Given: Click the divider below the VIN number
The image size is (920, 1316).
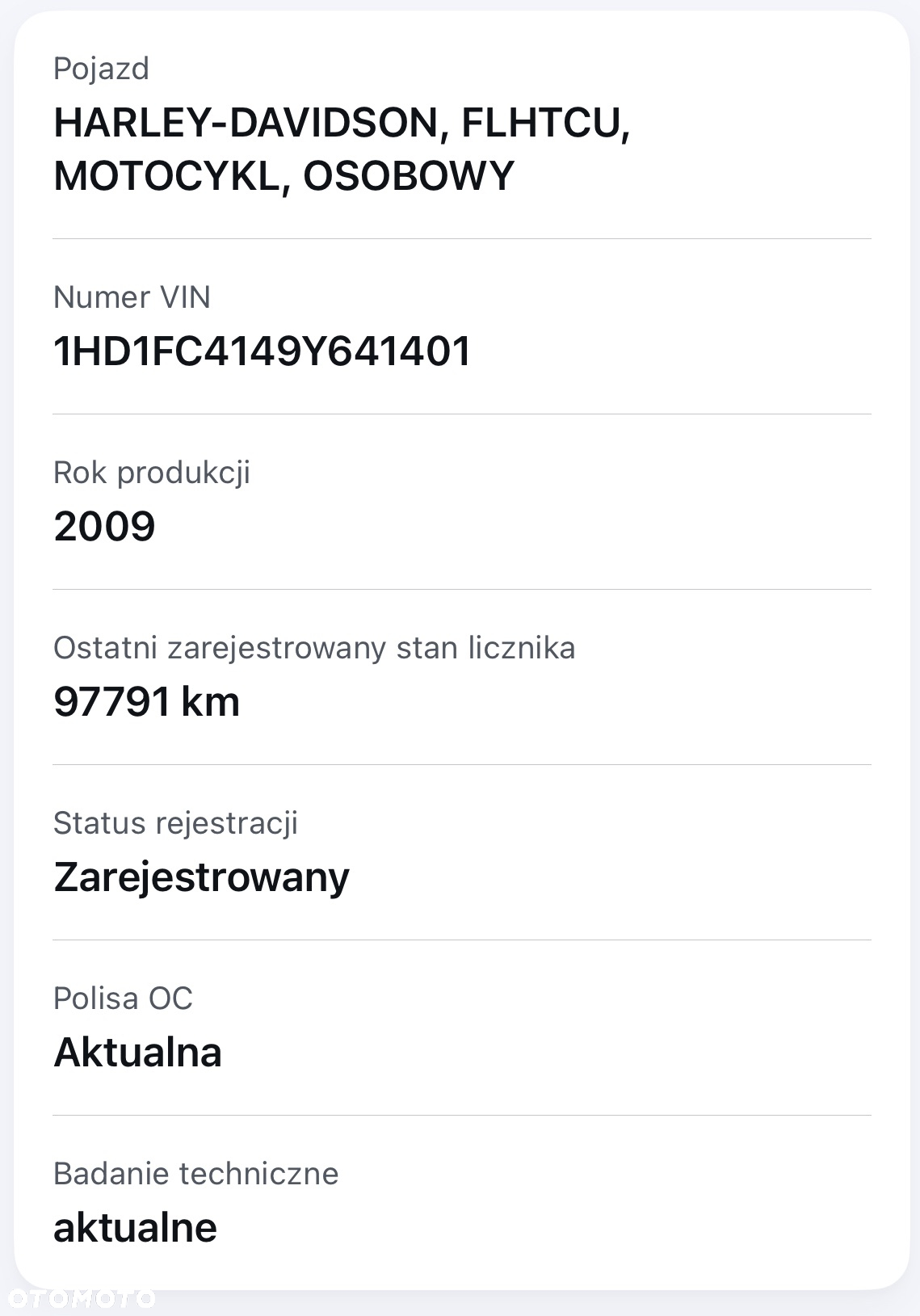Looking at the screenshot, I should (x=462, y=414).
